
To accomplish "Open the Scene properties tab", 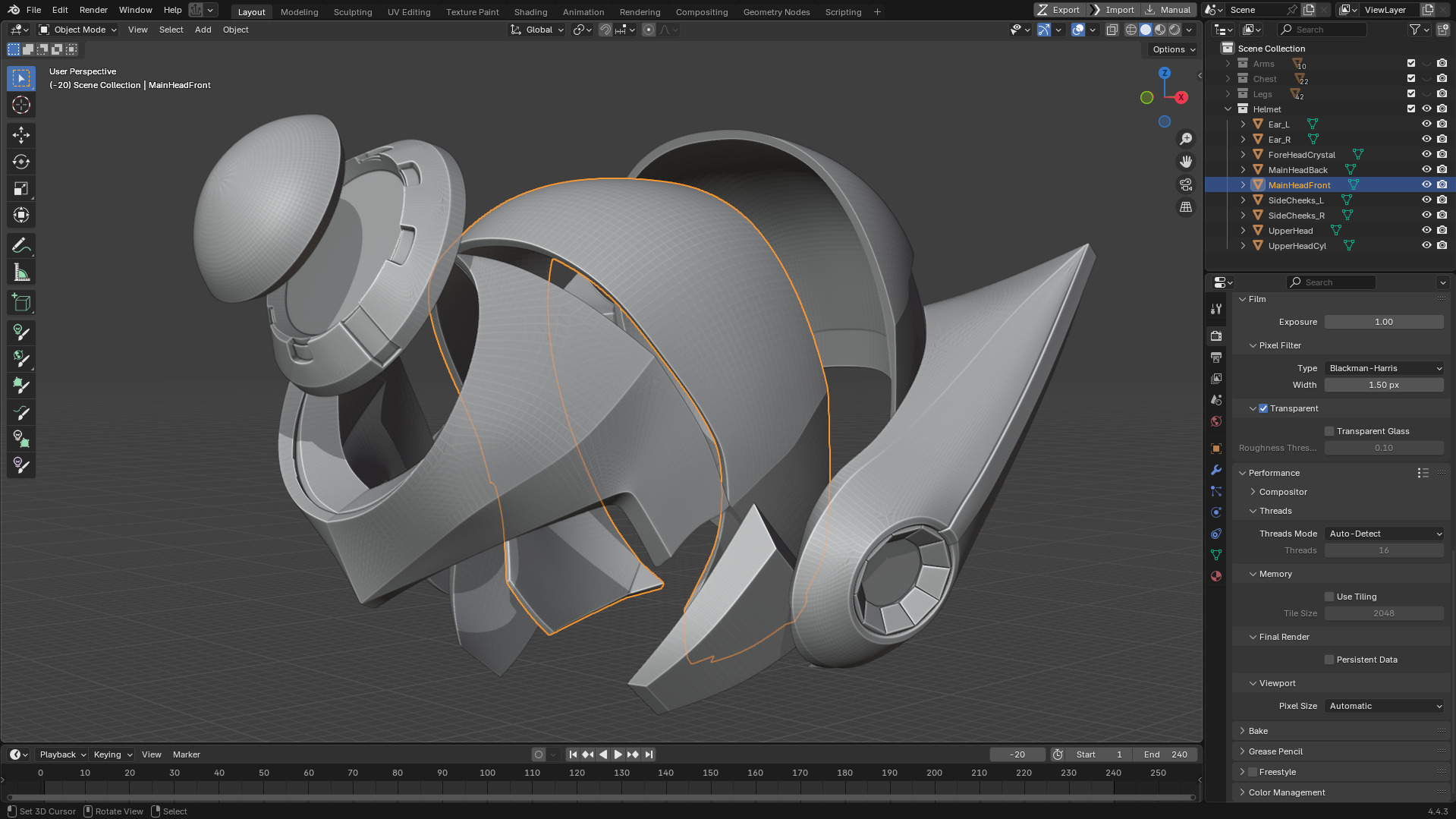I will coord(1216,399).
